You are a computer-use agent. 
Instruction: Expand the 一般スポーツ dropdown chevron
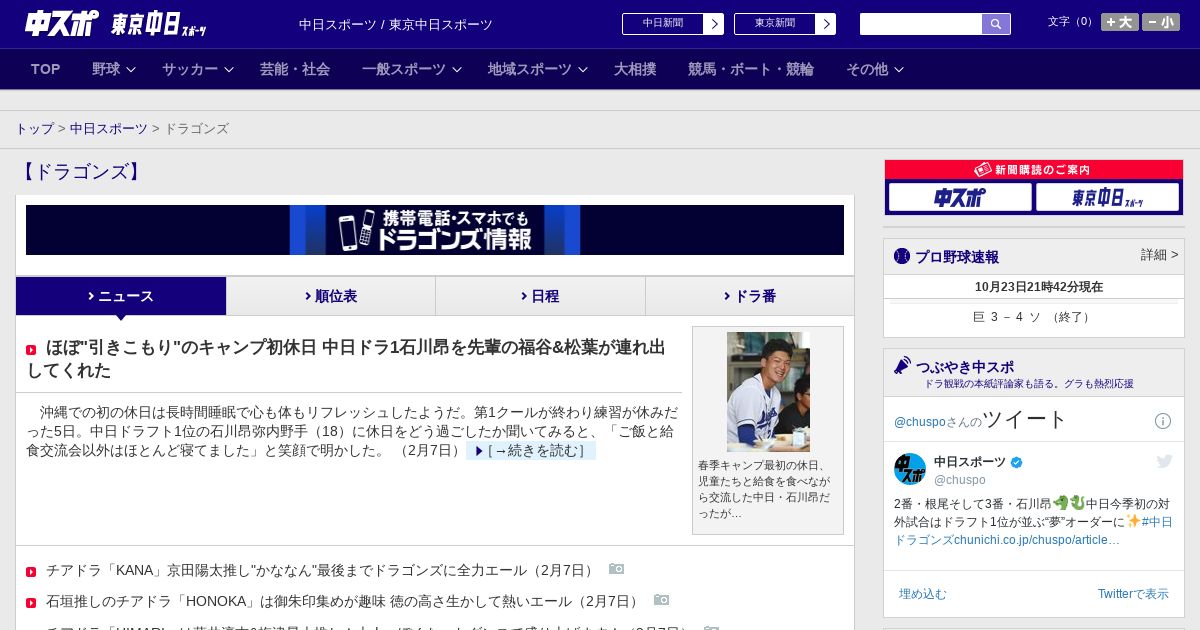(x=457, y=70)
